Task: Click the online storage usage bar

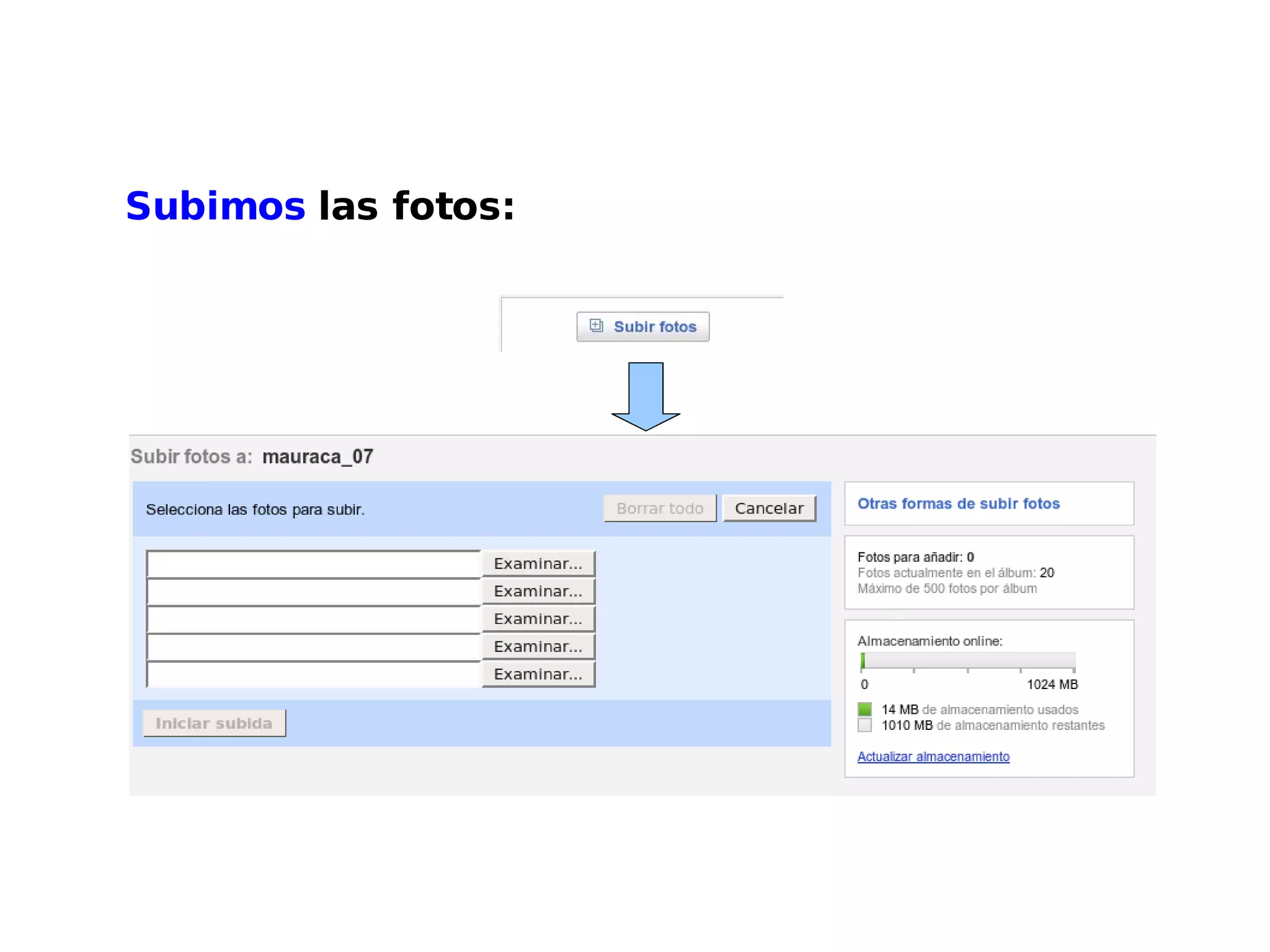Action: (967, 661)
